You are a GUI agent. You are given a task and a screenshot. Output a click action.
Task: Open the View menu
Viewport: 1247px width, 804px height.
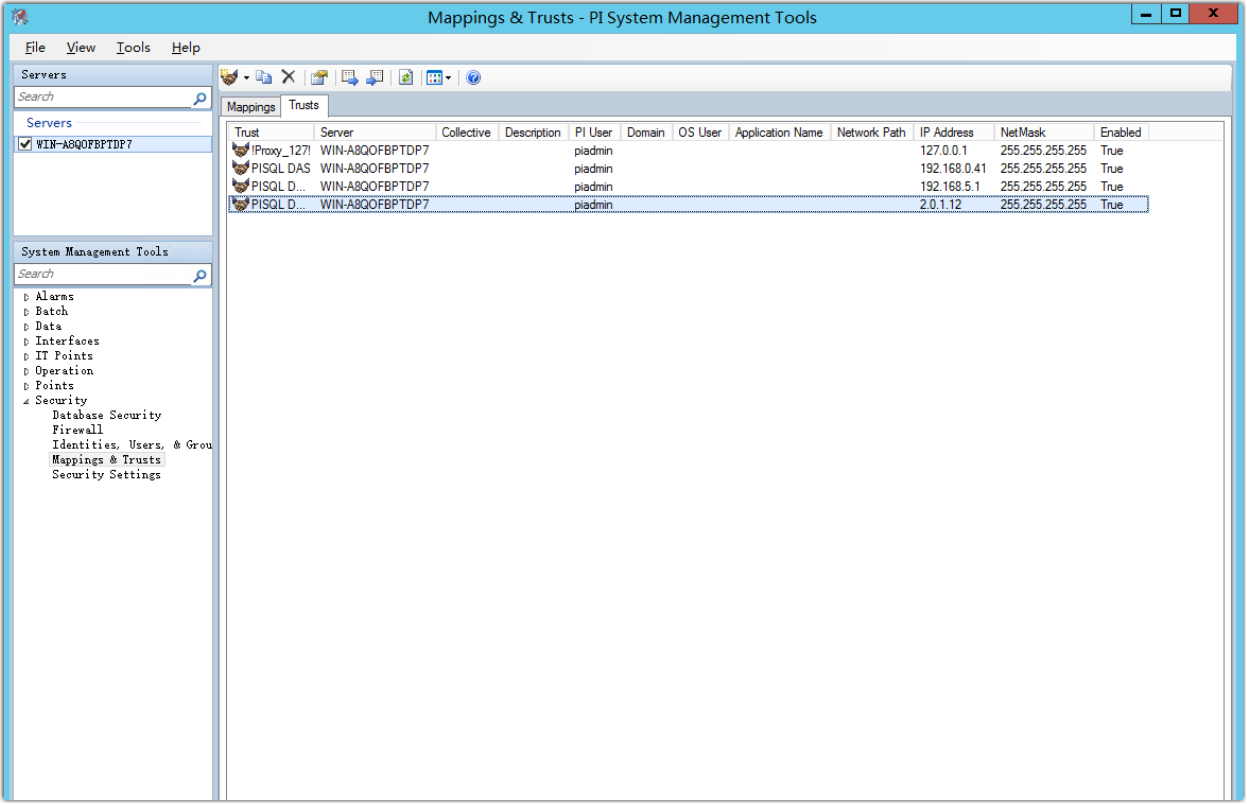point(81,47)
